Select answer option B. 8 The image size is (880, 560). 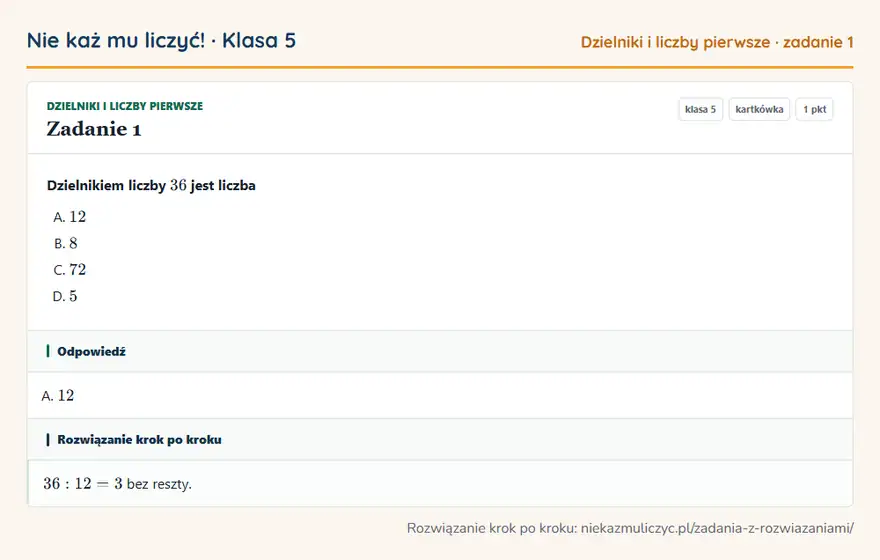click(x=66, y=244)
